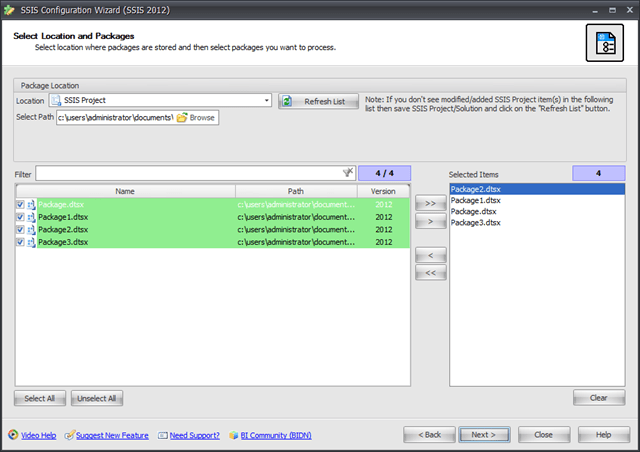Image resolution: width=640 pixels, height=452 pixels.
Task: Select Package.dtsx in Selected Items list
Action: coord(537,211)
